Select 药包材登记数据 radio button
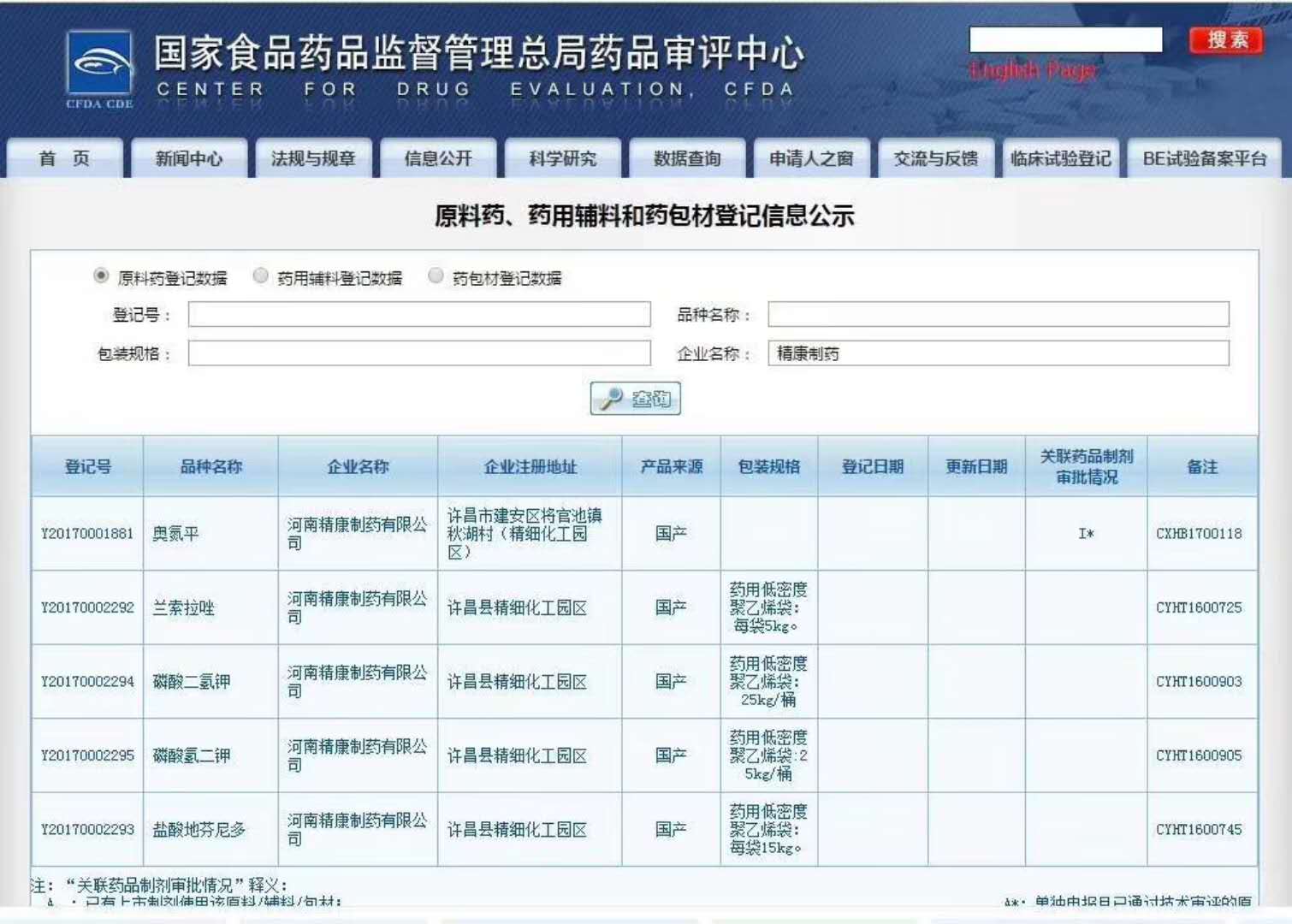1292x924 pixels. [436, 275]
